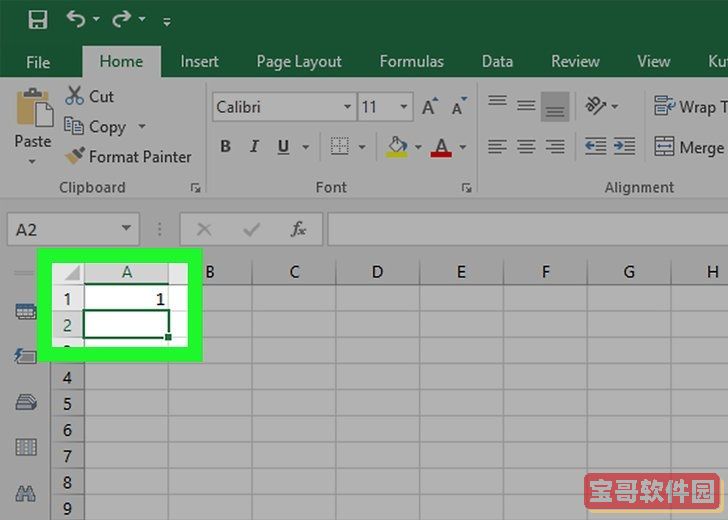Apply the red font color
The image size is (728, 520).
[441, 148]
